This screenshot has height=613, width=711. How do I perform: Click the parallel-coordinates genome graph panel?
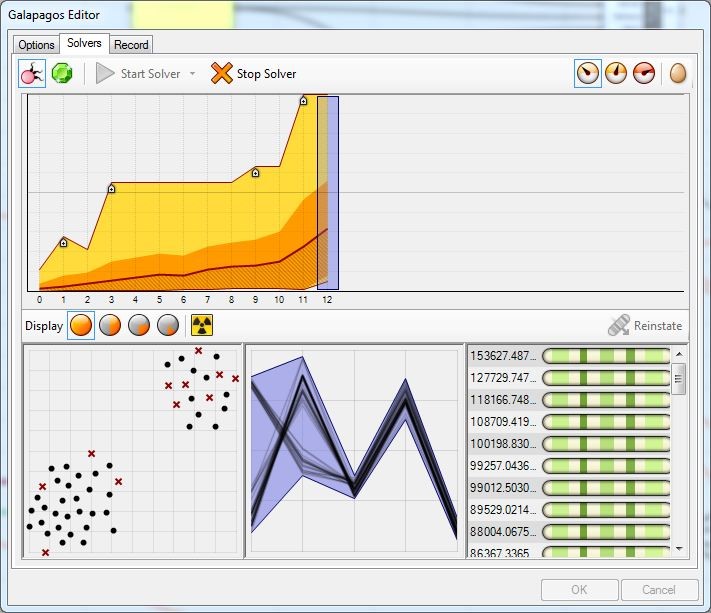pos(354,451)
